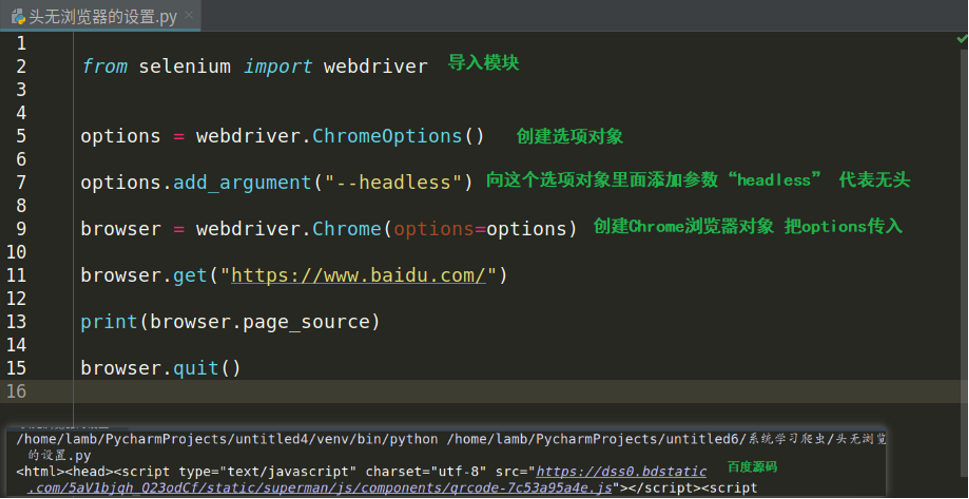Click line number 7 in the gutter
The image size is (969, 499).
22,182
